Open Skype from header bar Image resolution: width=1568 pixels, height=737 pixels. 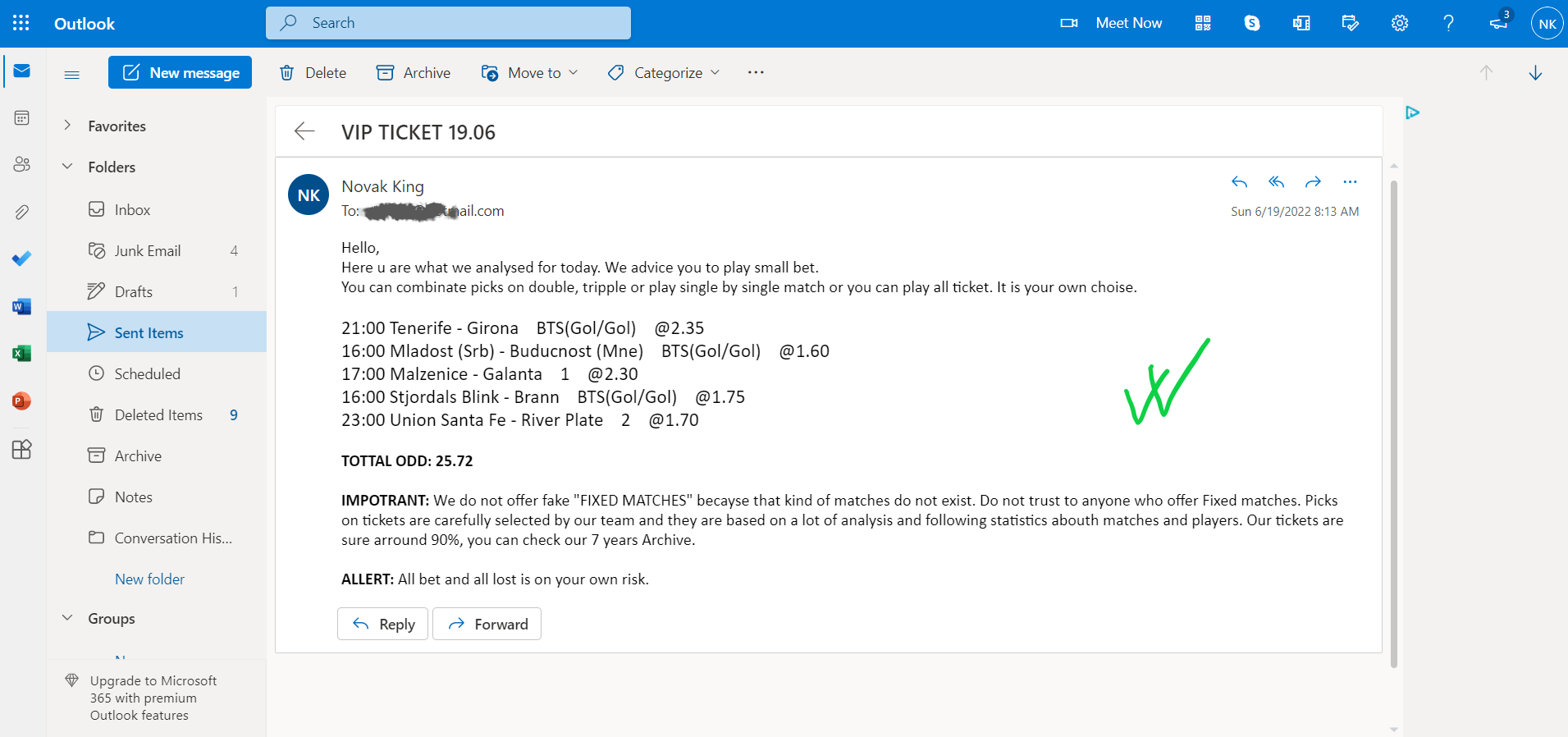1252,23
